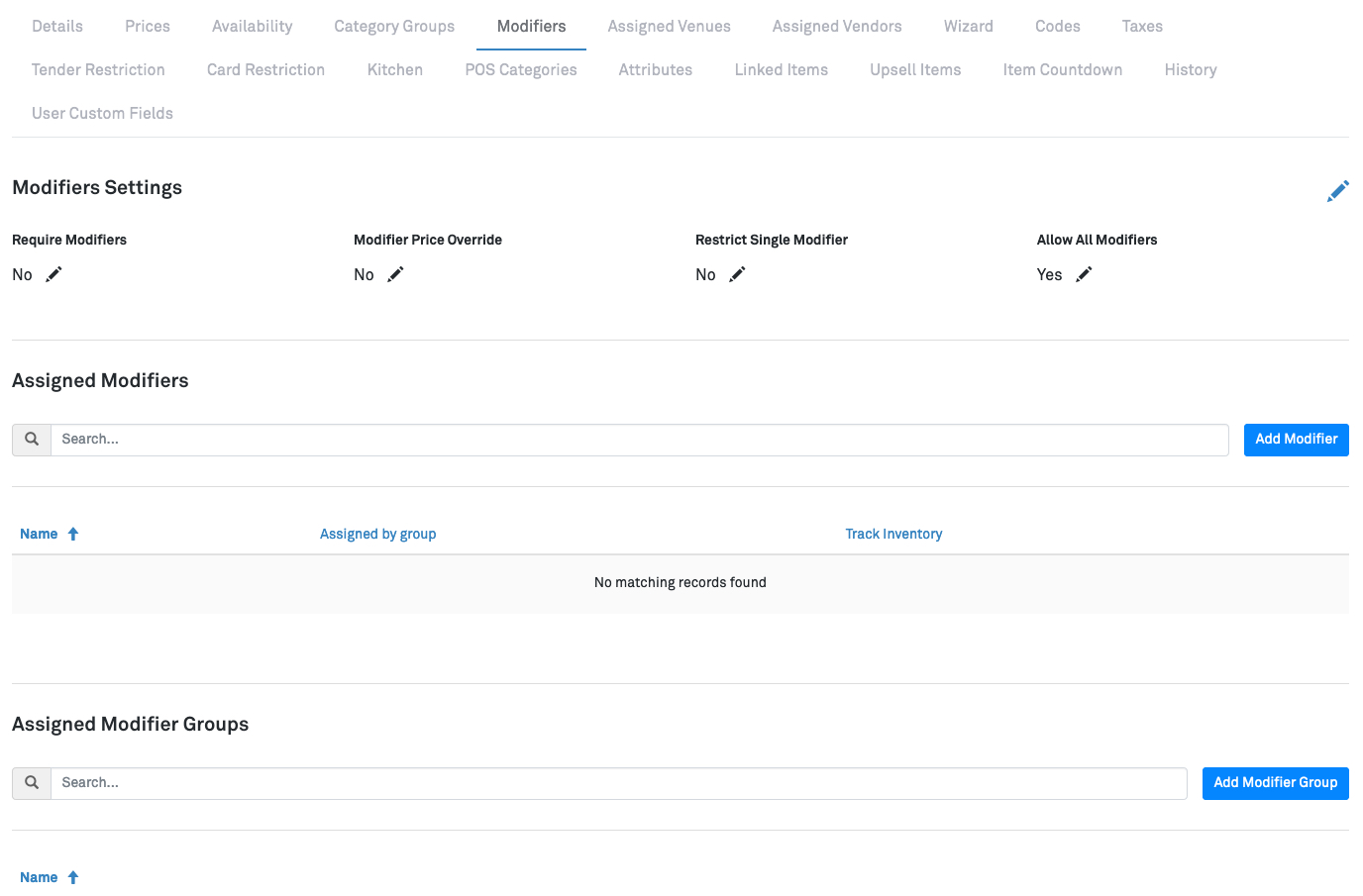Go to the Kitchen tab

tap(394, 70)
